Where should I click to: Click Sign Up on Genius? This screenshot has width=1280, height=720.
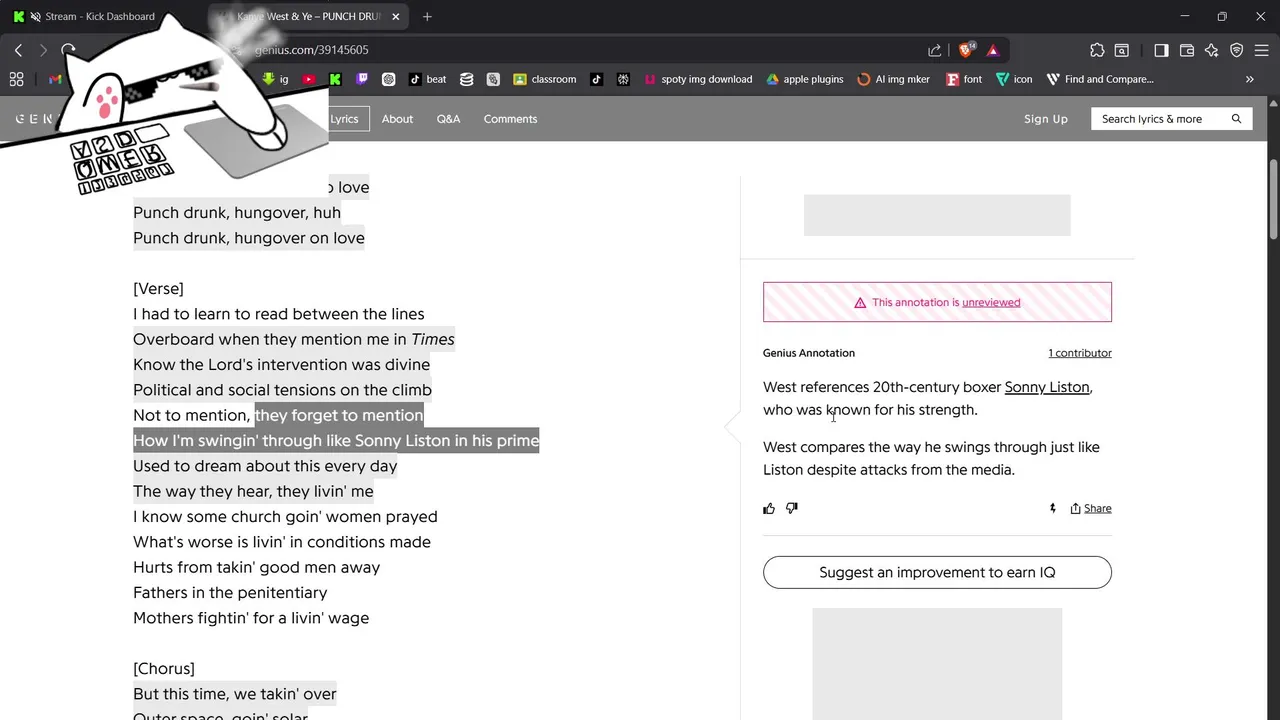(x=1046, y=119)
